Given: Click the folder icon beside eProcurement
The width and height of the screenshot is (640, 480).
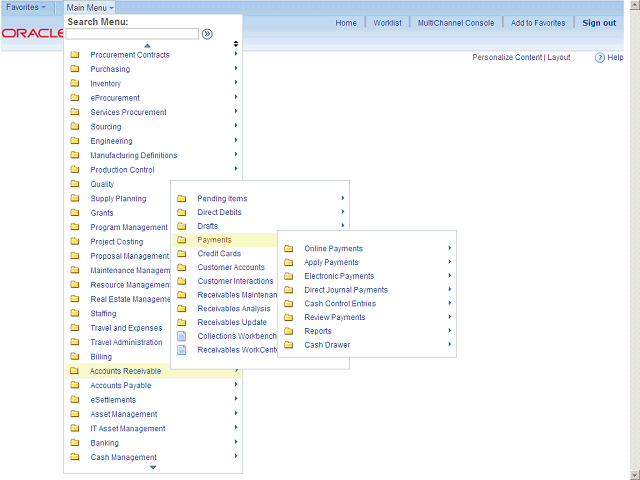Looking at the screenshot, I should (x=75, y=98).
